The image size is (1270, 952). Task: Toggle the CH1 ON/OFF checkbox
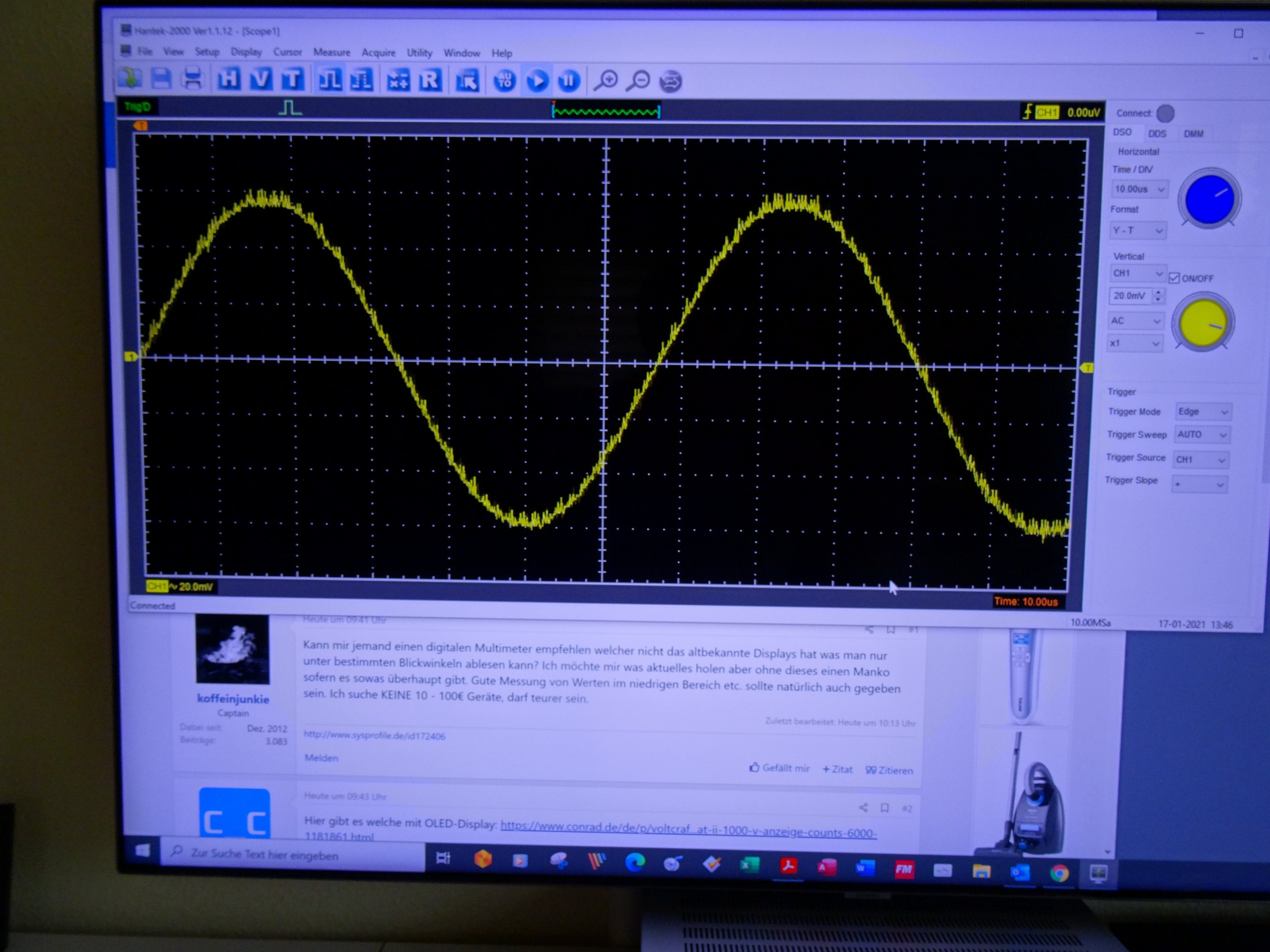click(x=1174, y=278)
